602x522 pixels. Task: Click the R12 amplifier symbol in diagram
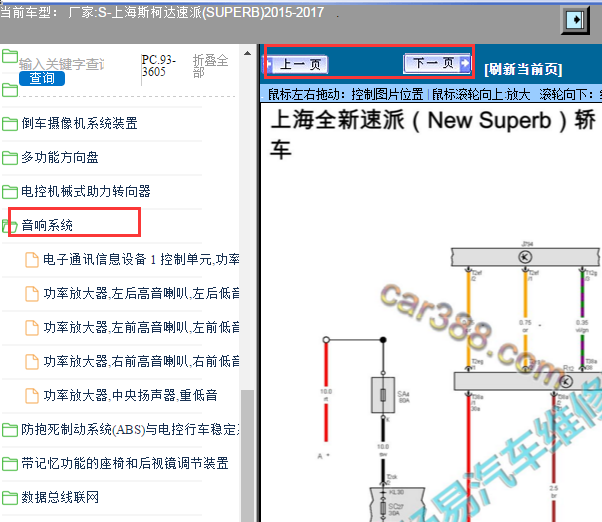[566, 381]
